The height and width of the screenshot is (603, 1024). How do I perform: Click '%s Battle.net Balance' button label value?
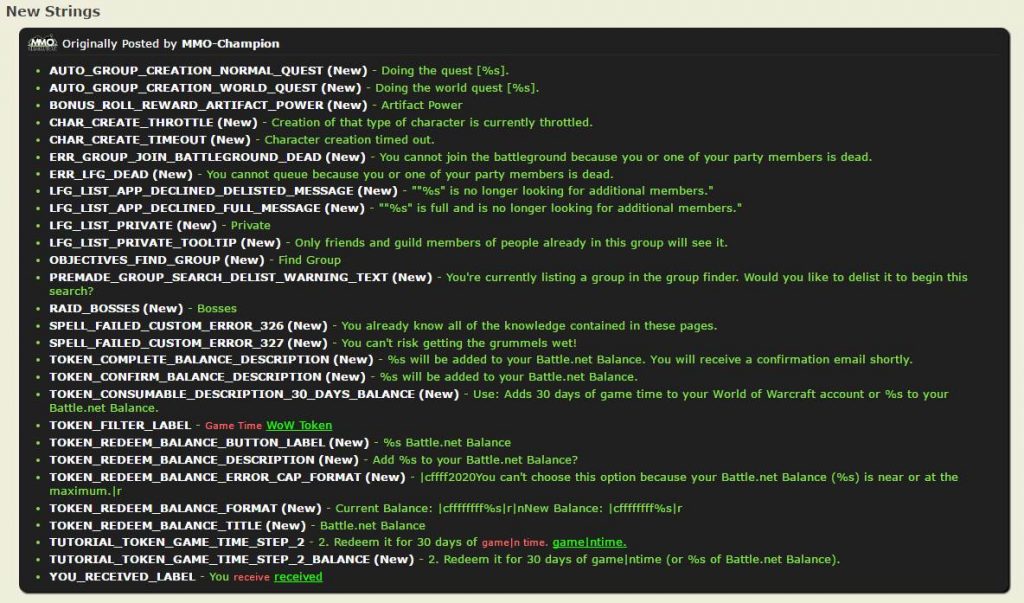(x=447, y=442)
